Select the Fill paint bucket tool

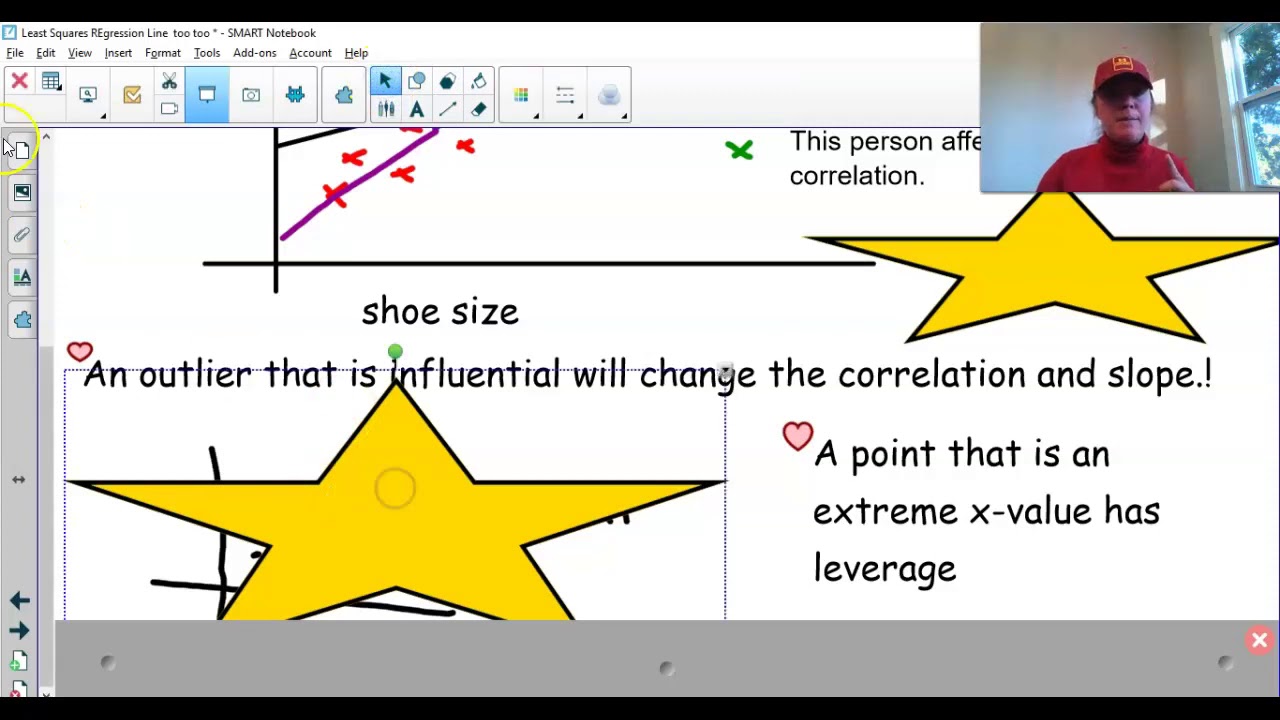(479, 81)
